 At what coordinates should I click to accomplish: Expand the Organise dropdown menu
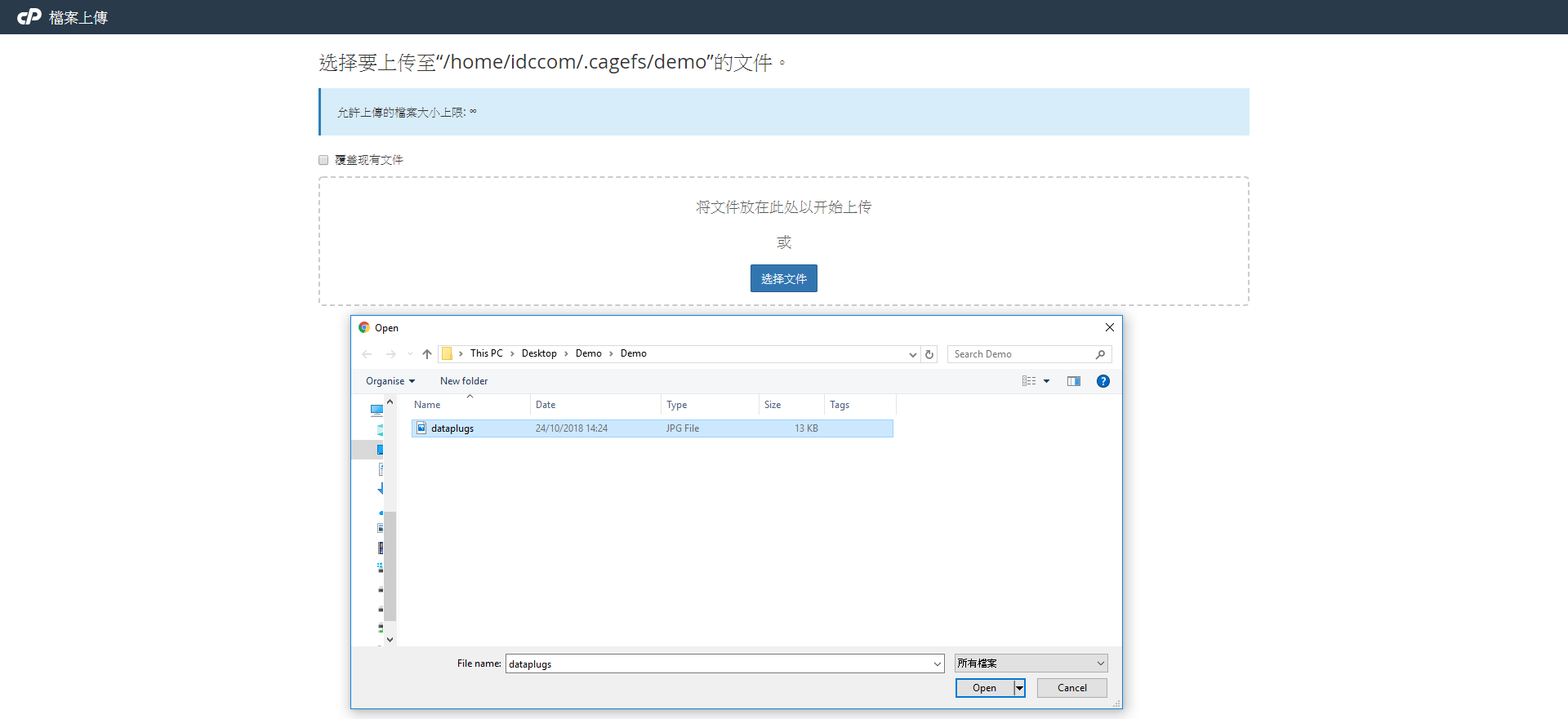[x=390, y=381]
